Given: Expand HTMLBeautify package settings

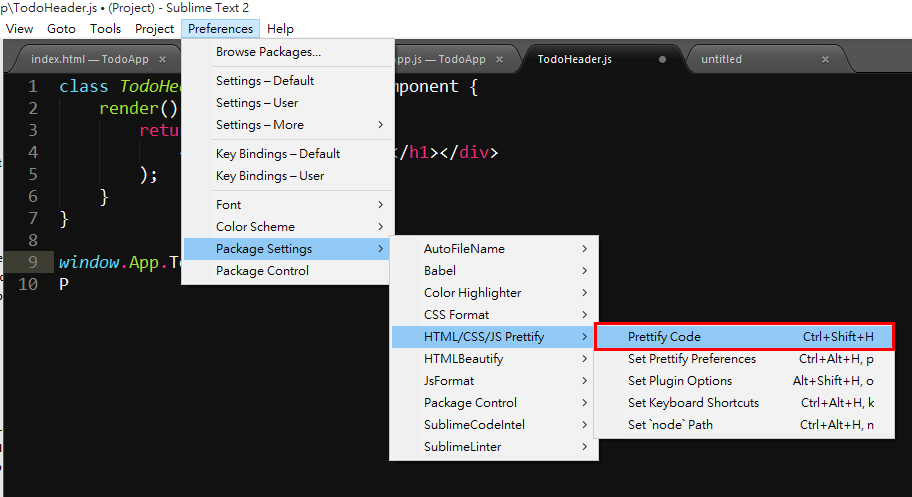Looking at the screenshot, I should tap(494, 359).
